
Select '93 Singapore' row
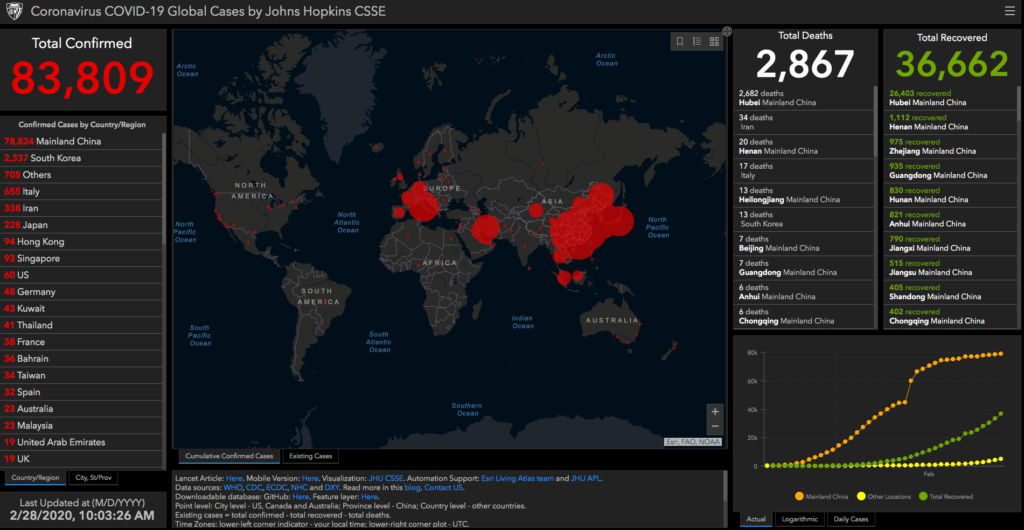[x=82, y=258]
